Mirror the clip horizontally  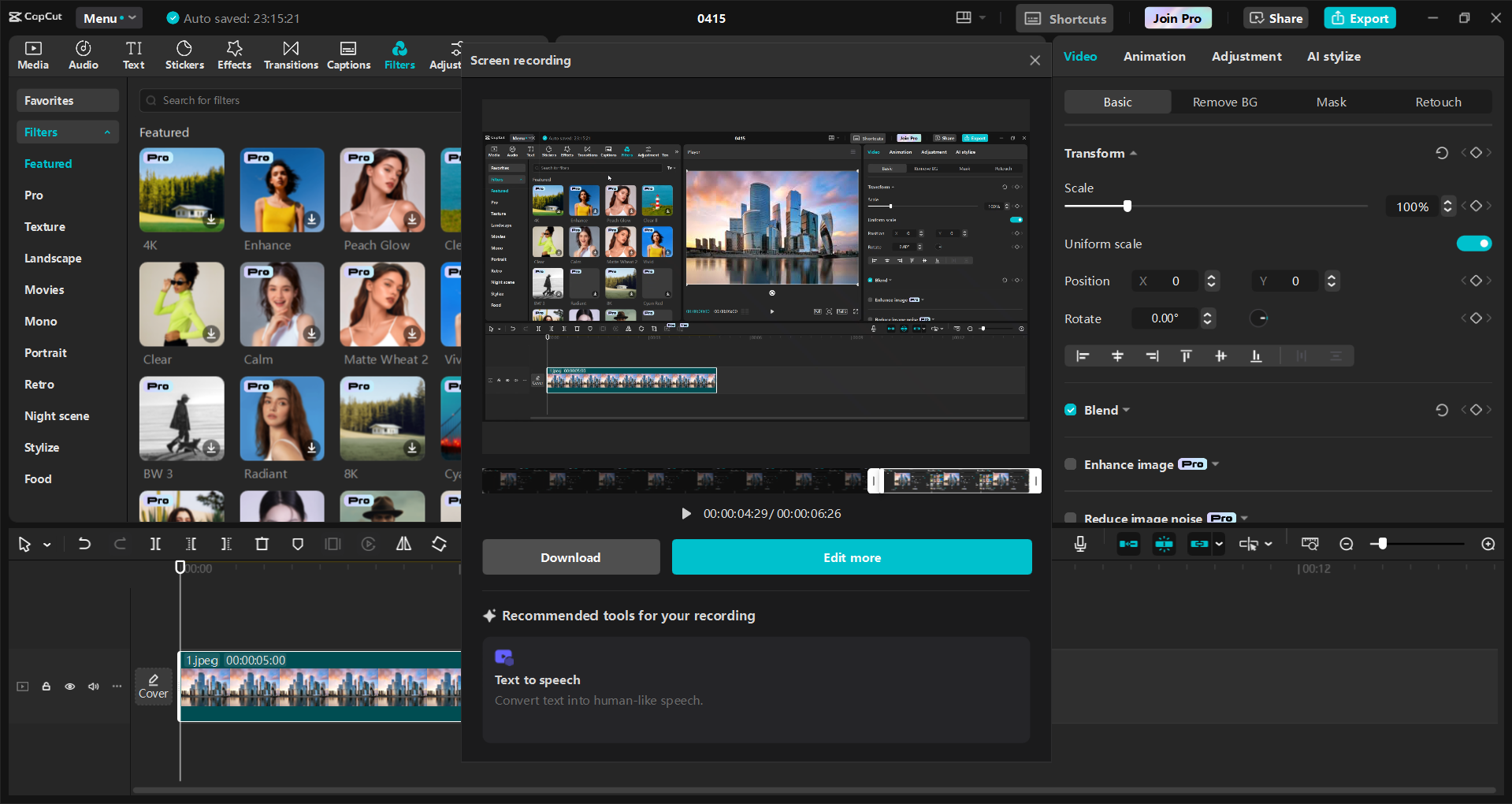coord(403,544)
